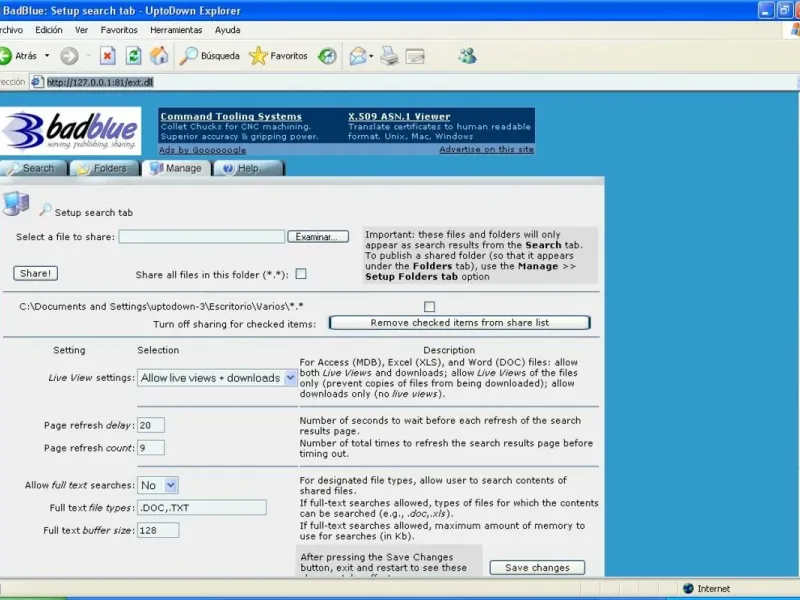Click the Forward navigation arrow icon
This screenshot has height=600, width=800.
pos(69,56)
